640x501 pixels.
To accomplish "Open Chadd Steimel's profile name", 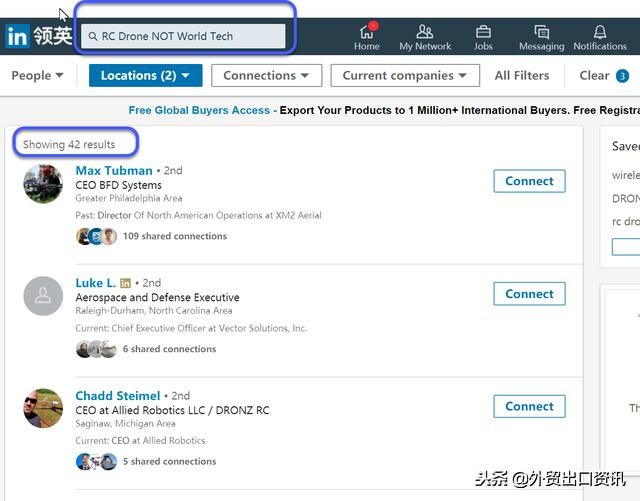I will point(118,396).
